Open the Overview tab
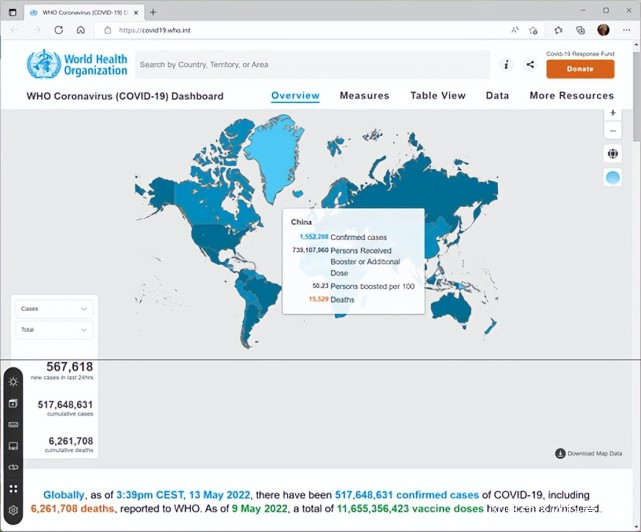Viewport: 641px width, 532px height. (295, 95)
